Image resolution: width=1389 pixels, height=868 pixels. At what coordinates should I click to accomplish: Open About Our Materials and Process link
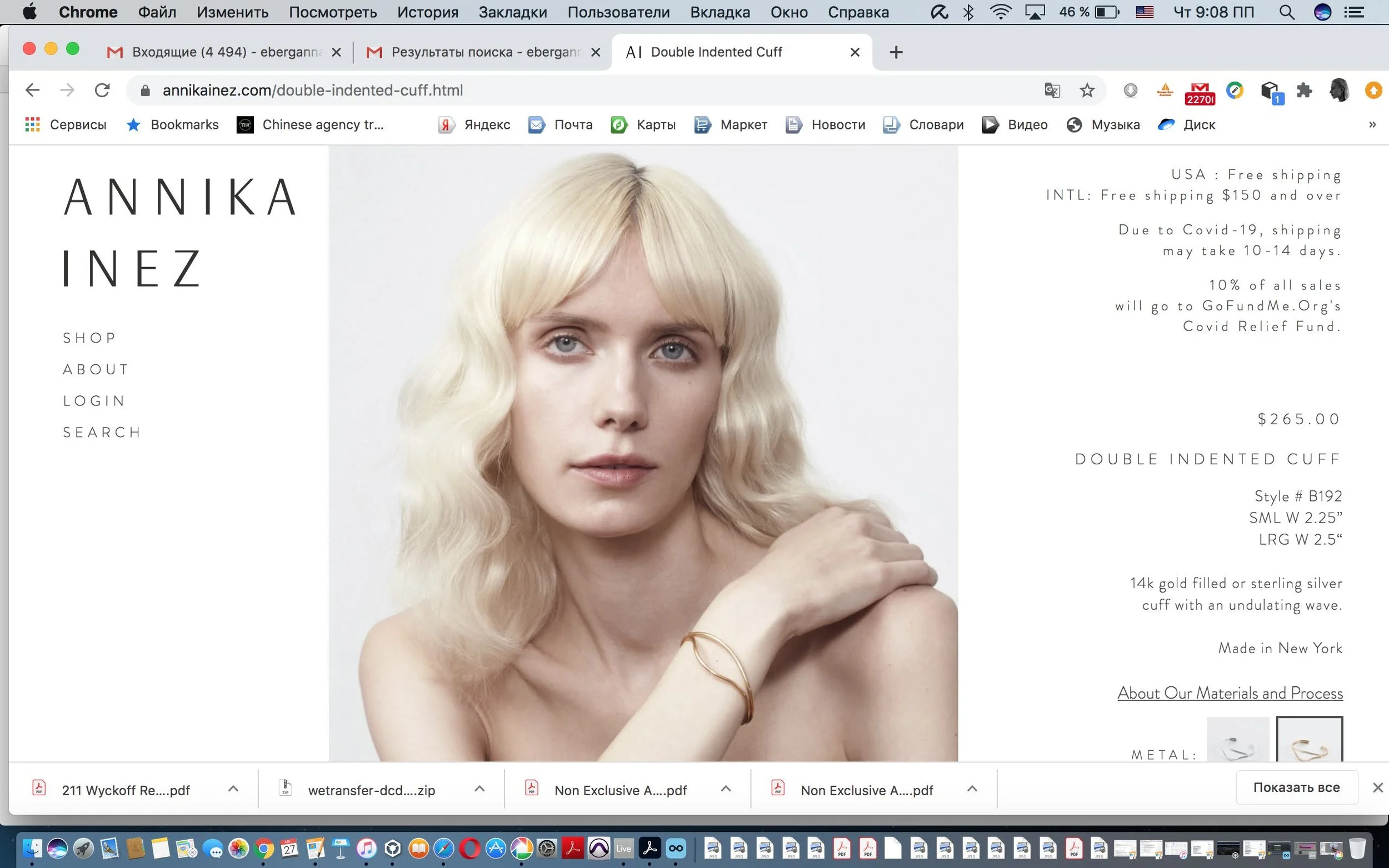(1230, 693)
